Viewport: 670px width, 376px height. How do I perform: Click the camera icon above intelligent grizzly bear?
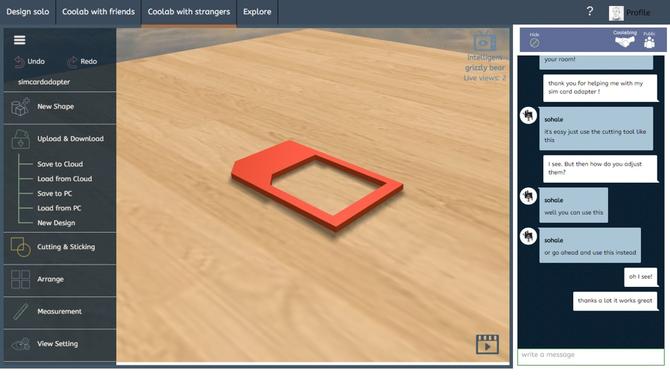[485, 42]
